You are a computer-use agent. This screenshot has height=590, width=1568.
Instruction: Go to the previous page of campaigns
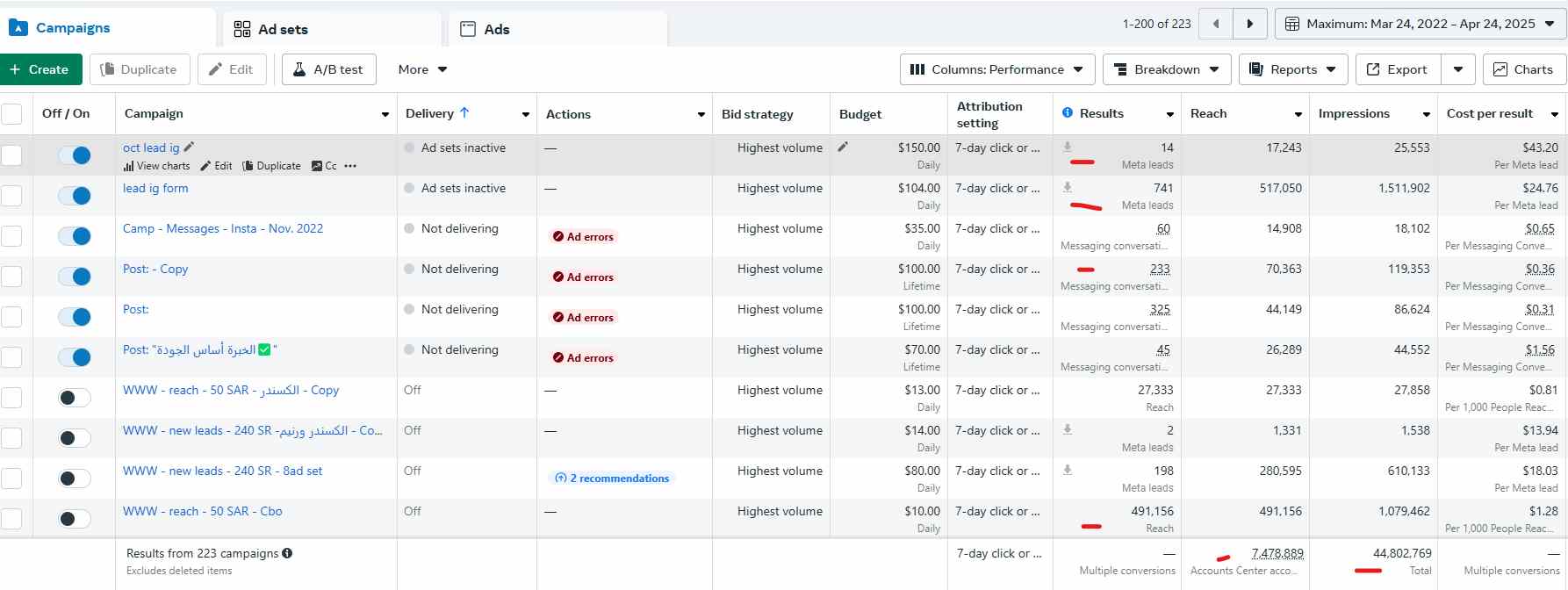(x=1216, y=24)
